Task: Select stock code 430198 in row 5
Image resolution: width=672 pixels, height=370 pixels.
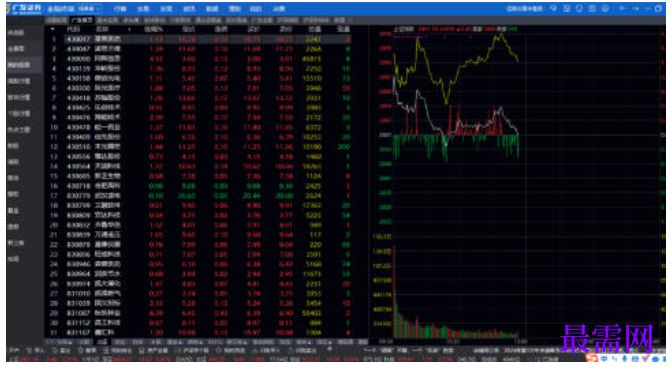Action: (x=78, y=78)
